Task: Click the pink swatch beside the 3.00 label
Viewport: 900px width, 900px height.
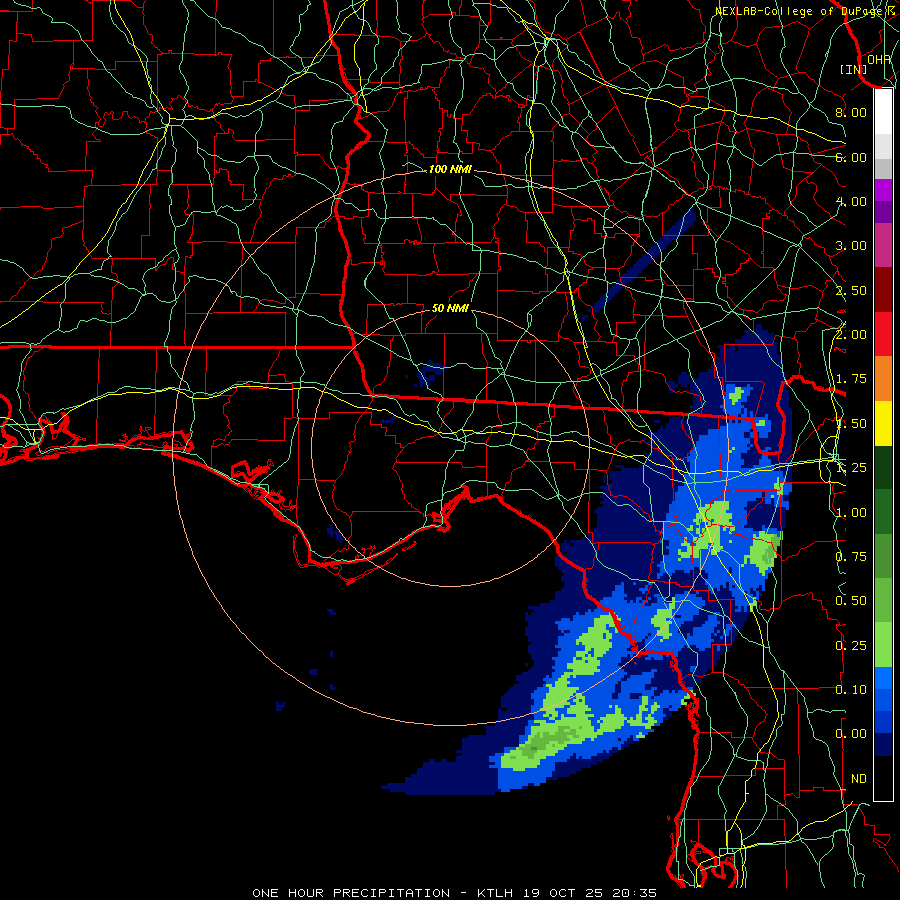Action: click(883, 245)
